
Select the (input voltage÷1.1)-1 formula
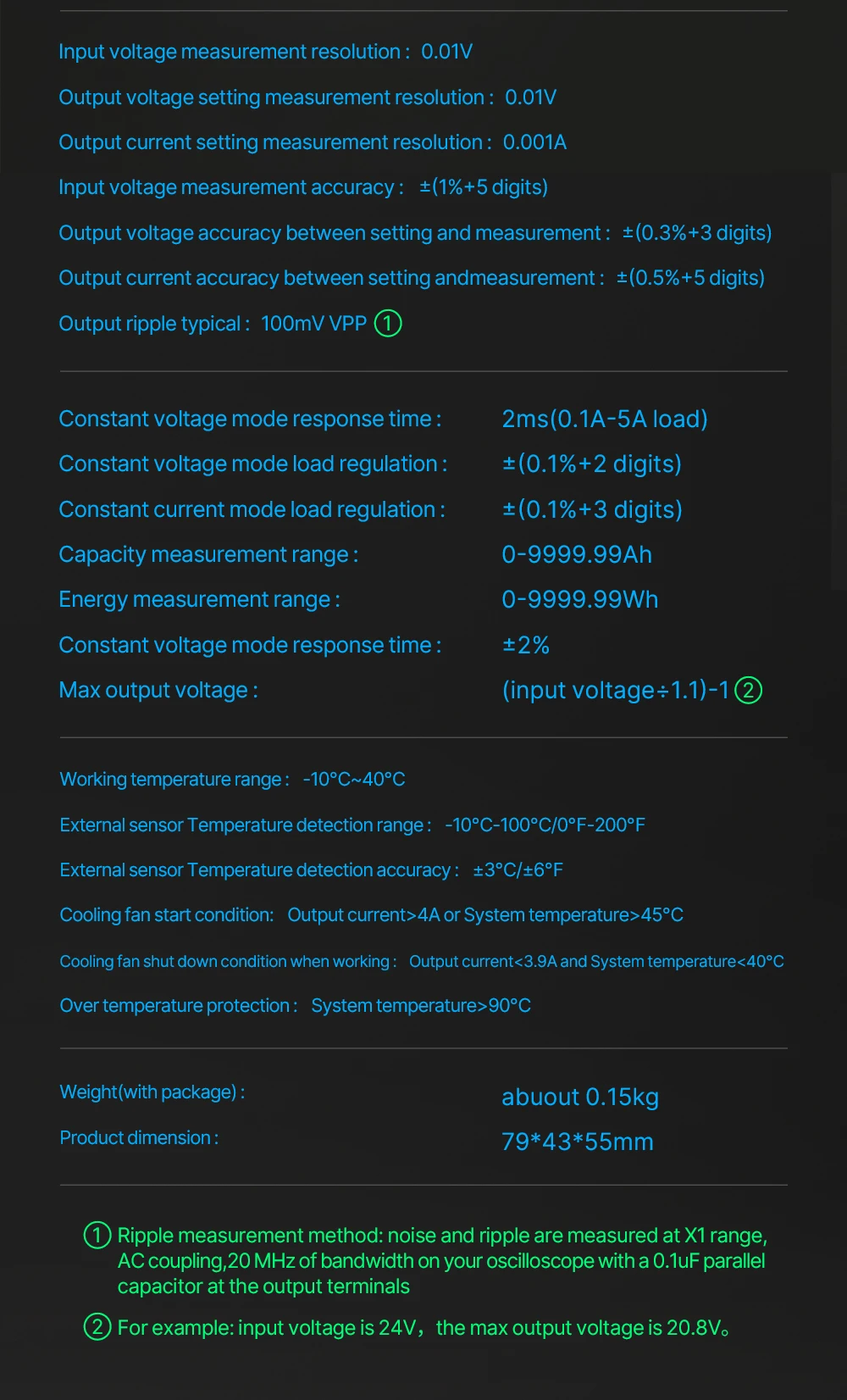pyautogui.click(x=616, y=690)
